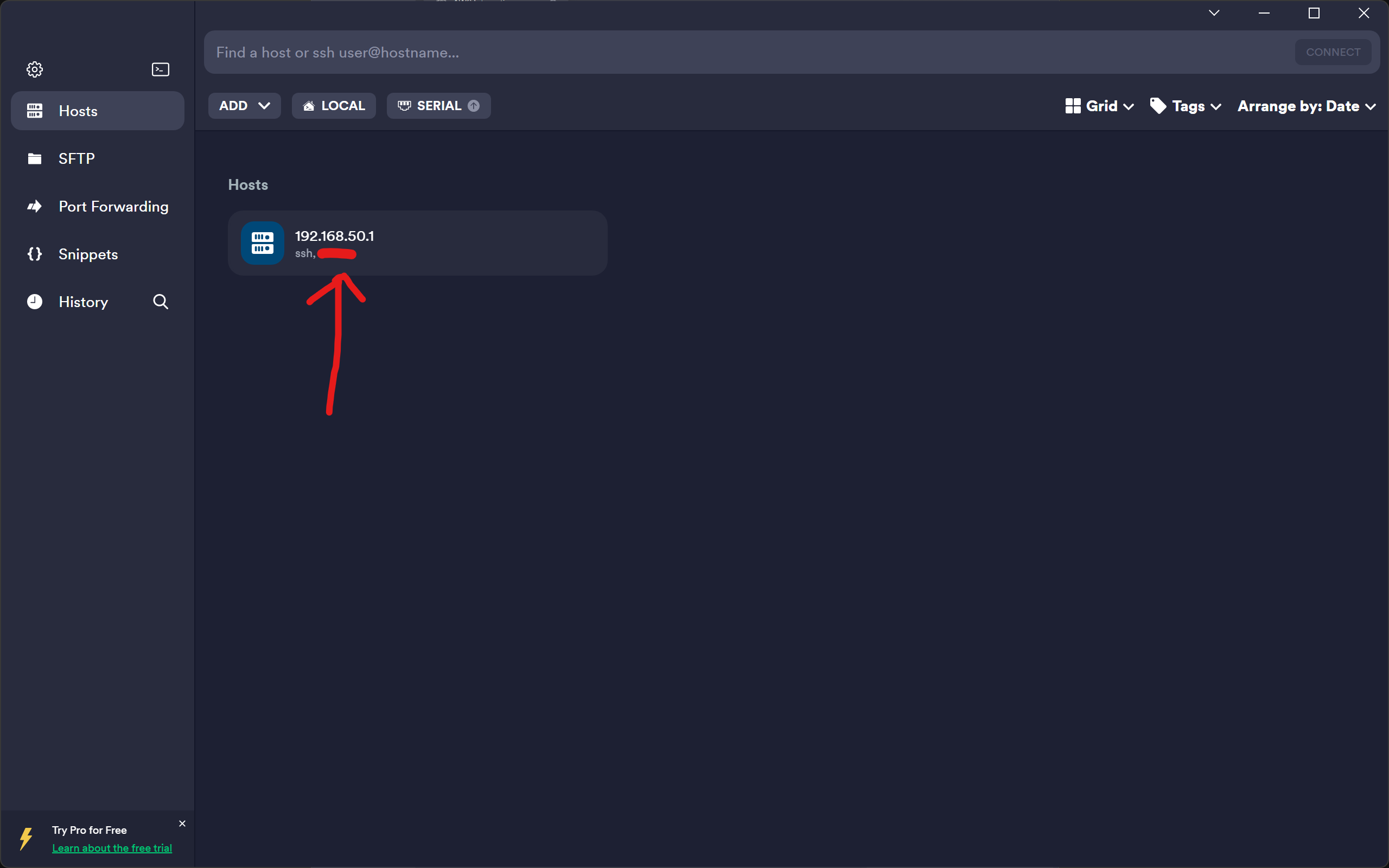Click the lightning bolt Pro icon
Image resolution: width=1389 pixels, height=868 pixels.
(26, 838)
